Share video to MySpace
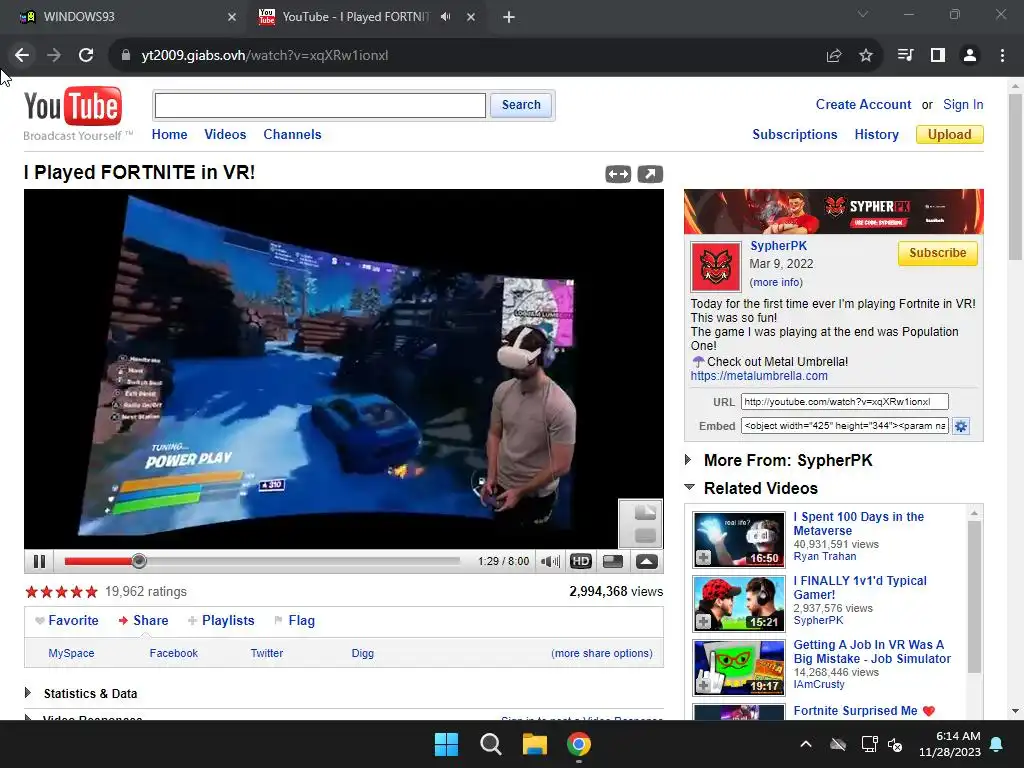This screenshot has width=1024, height=768. pyautogui.click(x=71, y=653)
